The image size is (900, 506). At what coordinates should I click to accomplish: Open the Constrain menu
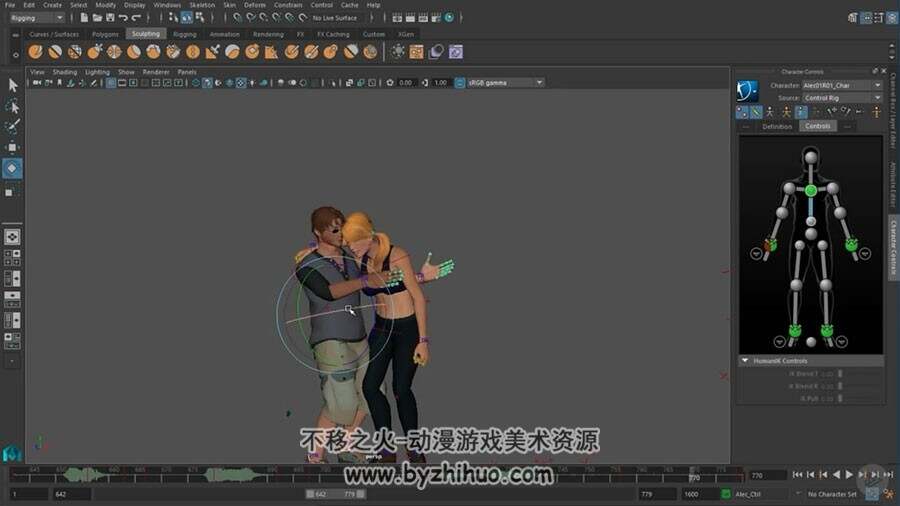coord(288,5)
